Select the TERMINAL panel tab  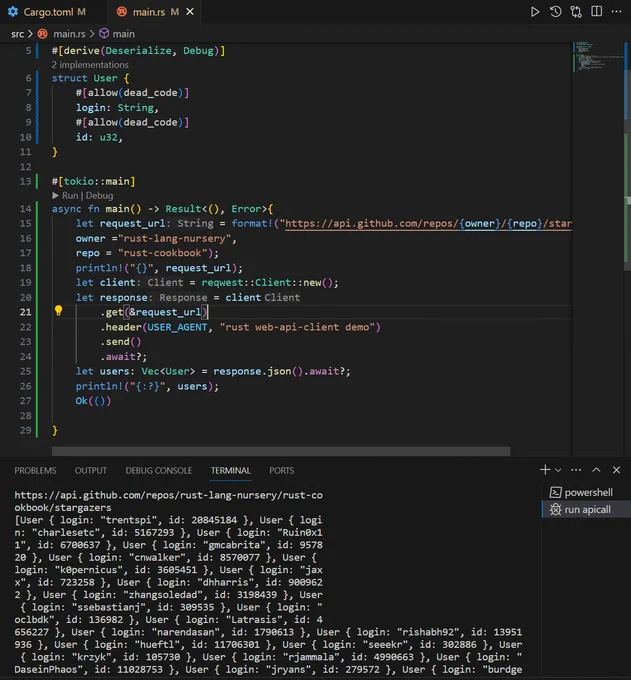point(231,471)
